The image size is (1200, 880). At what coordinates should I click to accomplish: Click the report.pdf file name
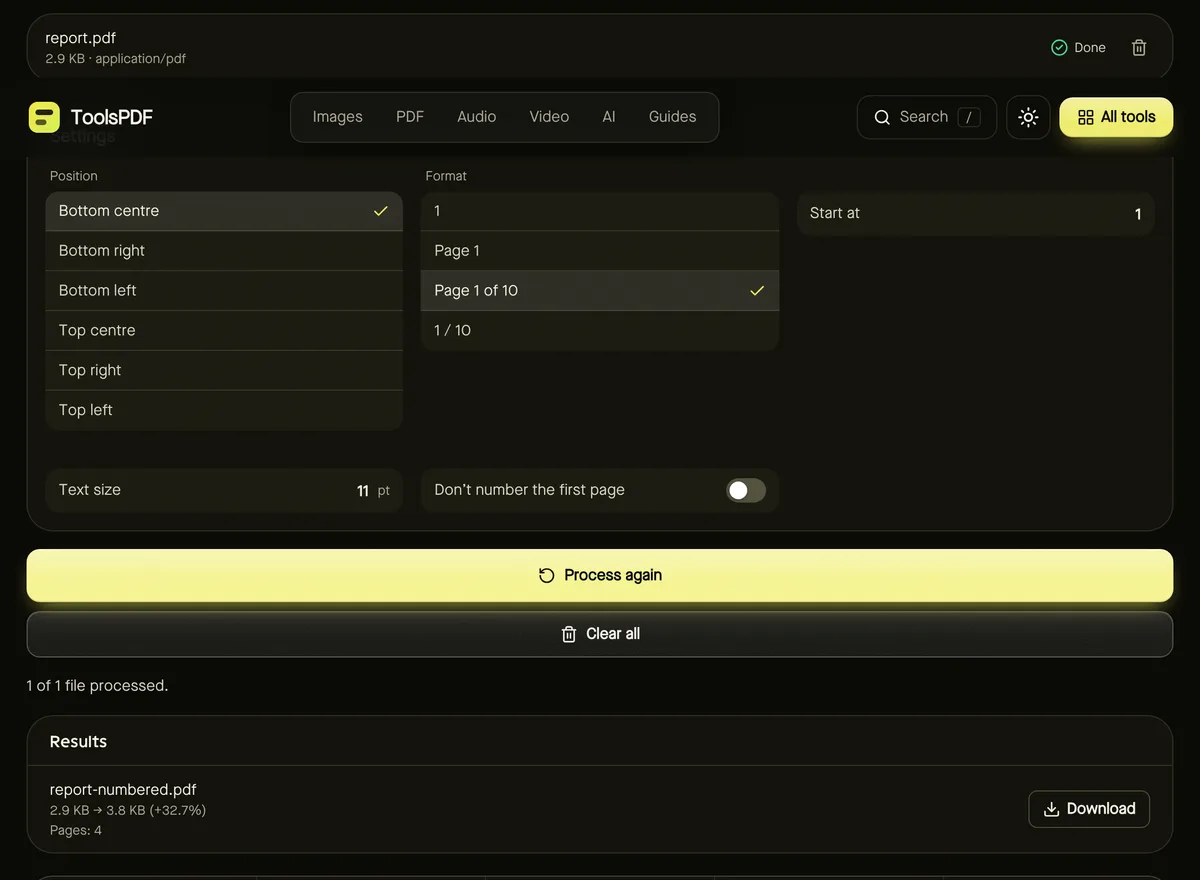80,38
